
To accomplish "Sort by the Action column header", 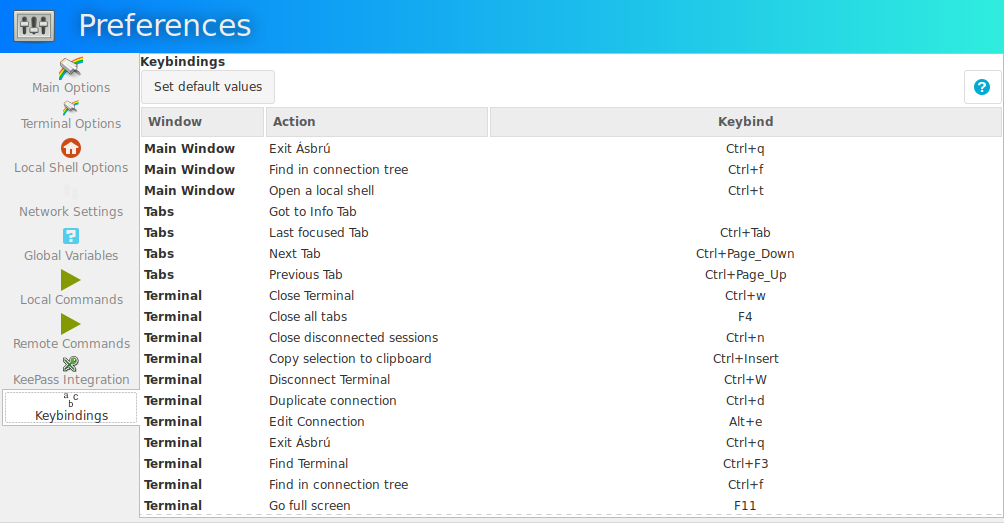I will [376, 122].
